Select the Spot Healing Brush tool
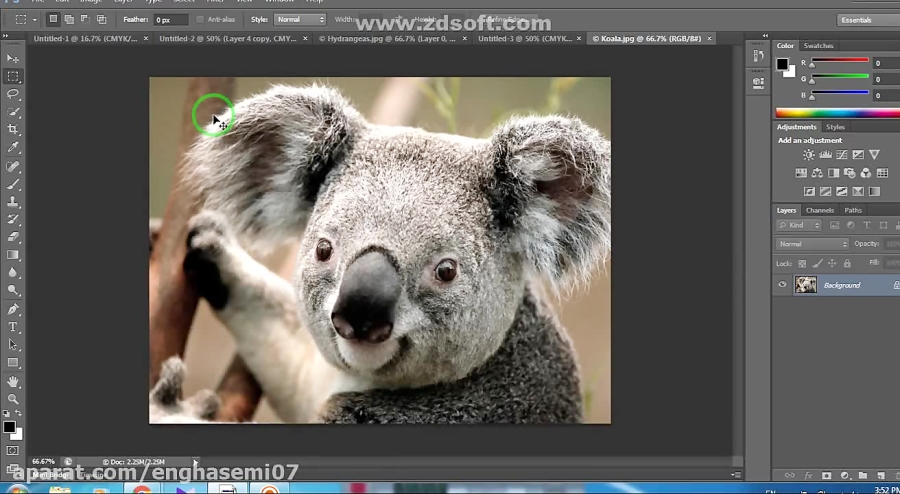900x494 pixels. click(x=13, y=166)
